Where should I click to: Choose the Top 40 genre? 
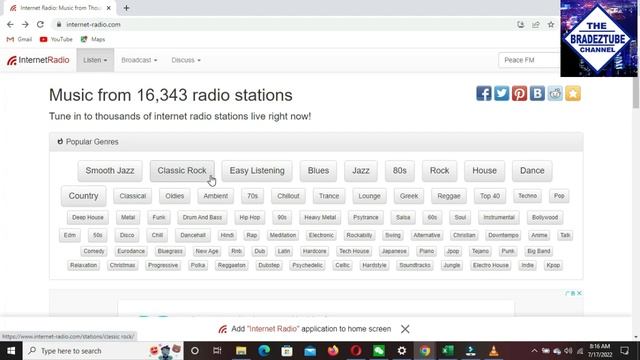490,196
